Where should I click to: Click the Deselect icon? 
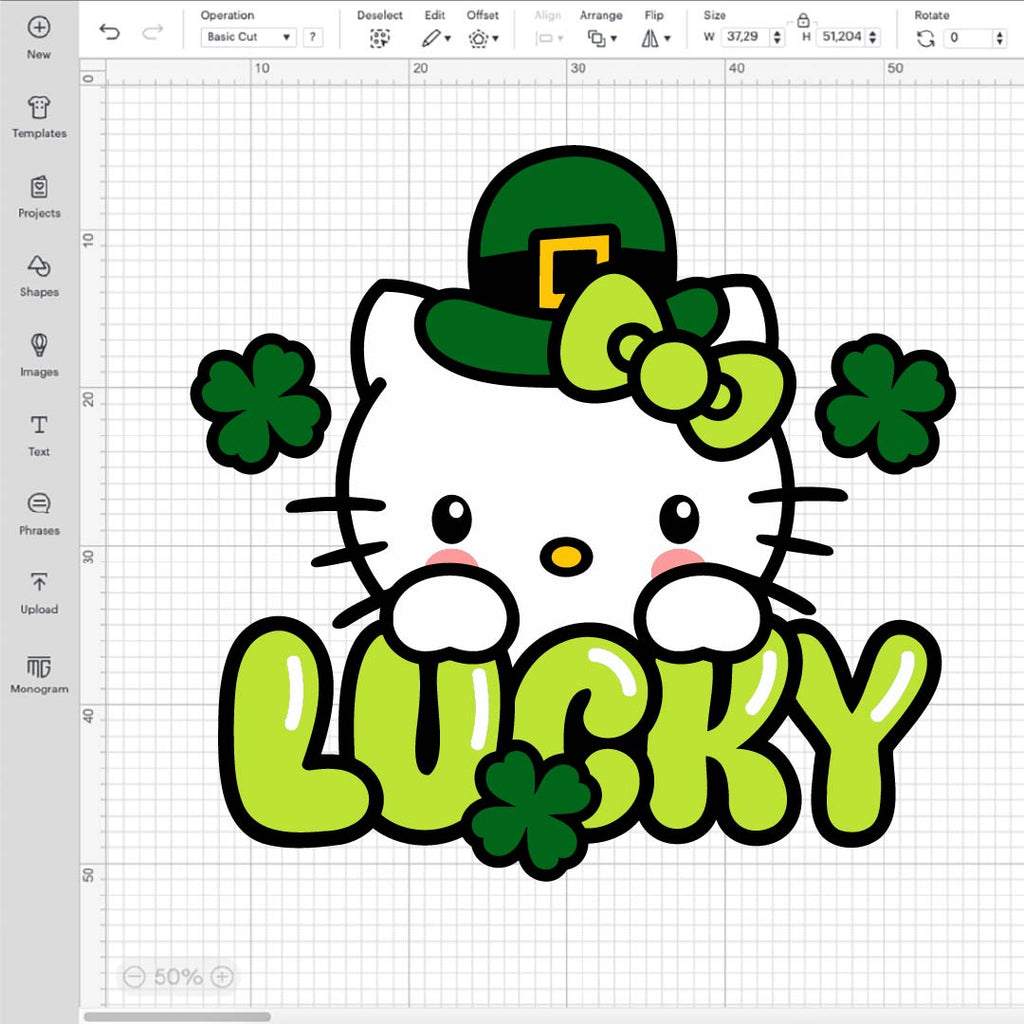[379, 38]
